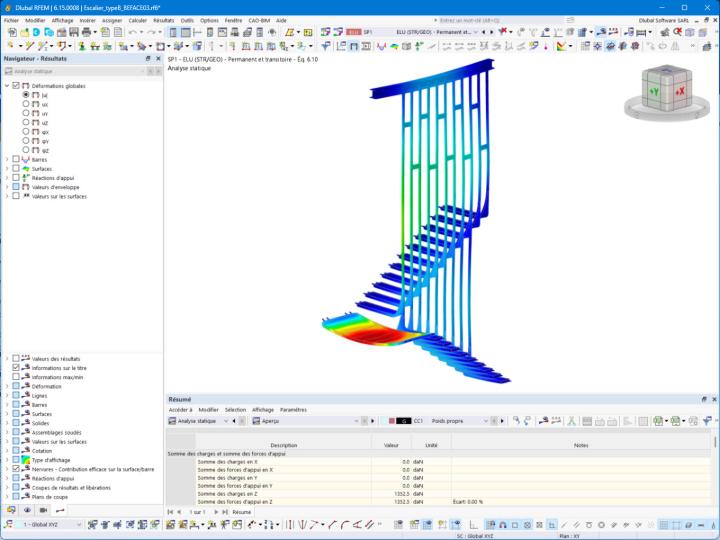Click the Excel export icon in Résumé toolbar

tap(658, 421)
